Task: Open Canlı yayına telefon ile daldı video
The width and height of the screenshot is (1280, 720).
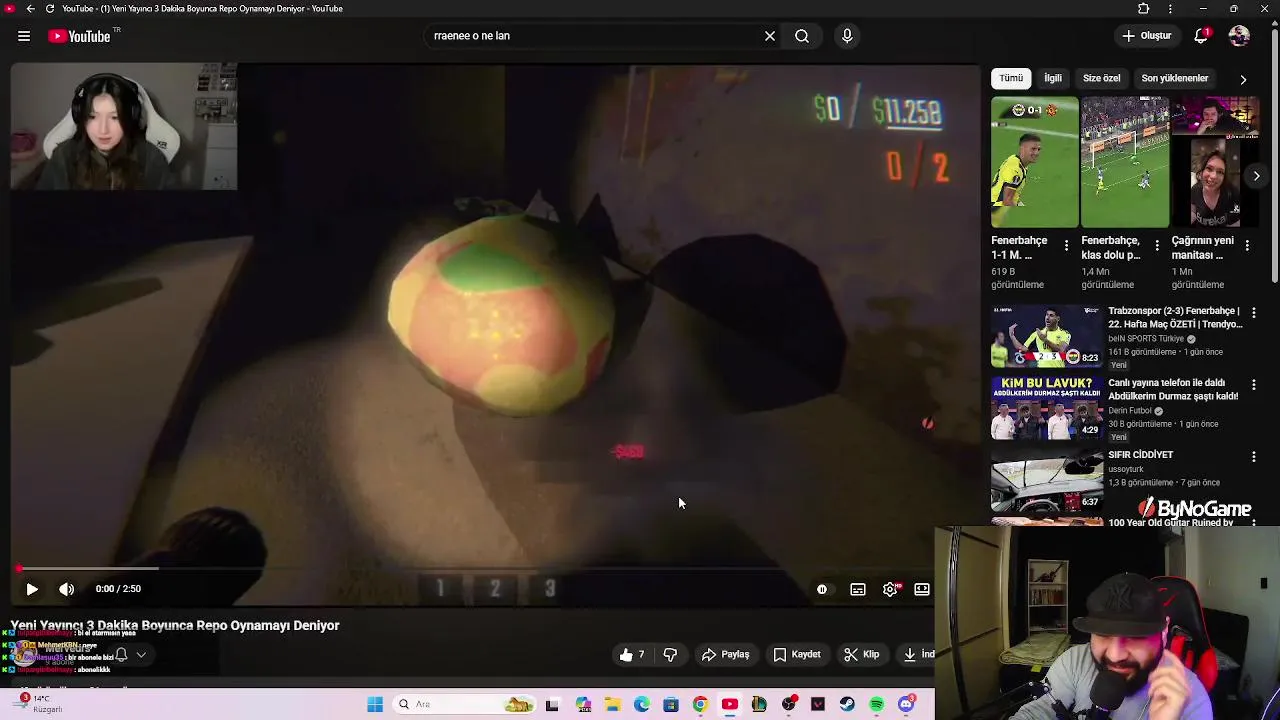Action: pos(1173,389)
